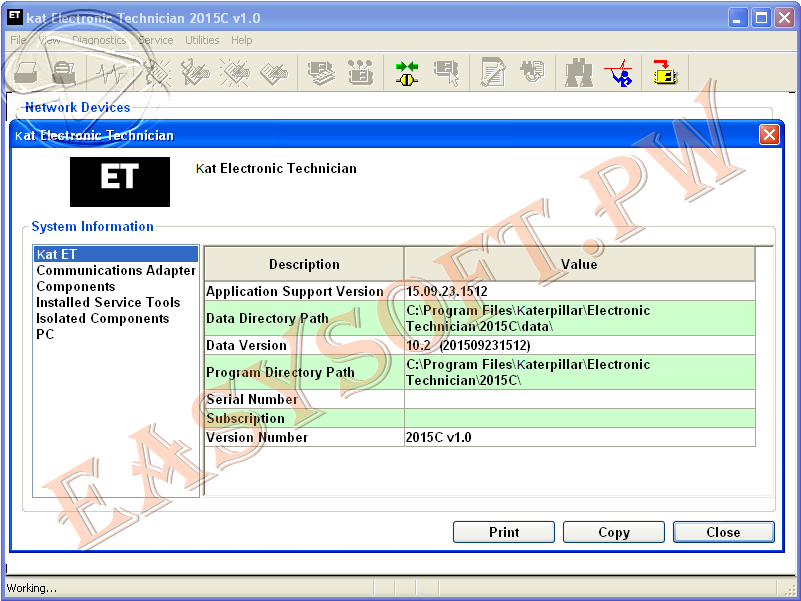Viewport: 801px width, 601px height.
Task: Select Communications Adapter in the list
Action: click(x=116, y=270)
